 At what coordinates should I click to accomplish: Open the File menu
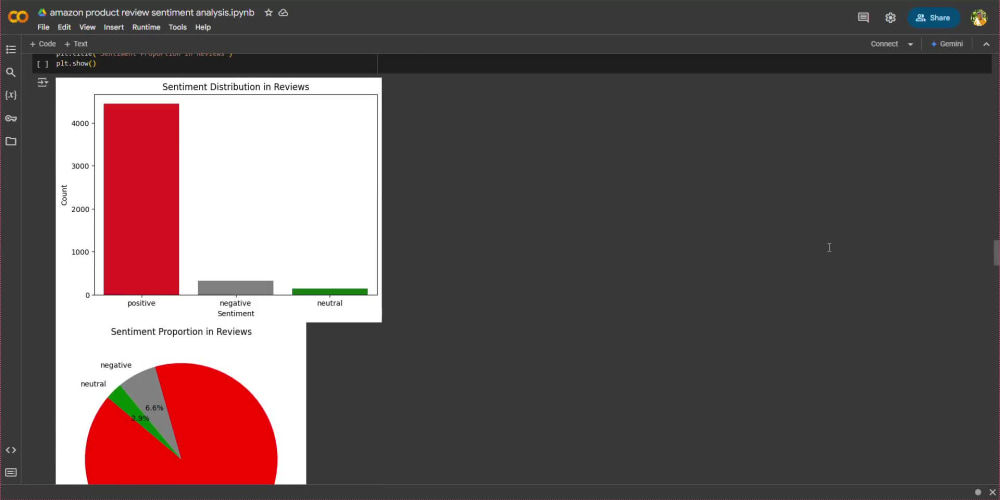click(x=43, y=27)
